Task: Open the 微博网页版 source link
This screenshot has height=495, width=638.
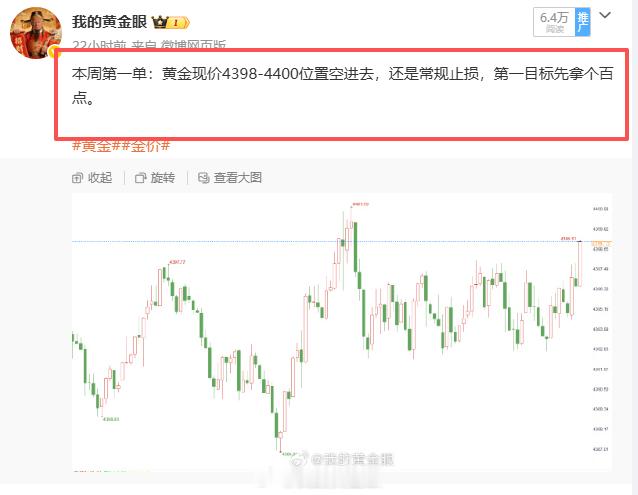Action: click(x=193, y=45)
